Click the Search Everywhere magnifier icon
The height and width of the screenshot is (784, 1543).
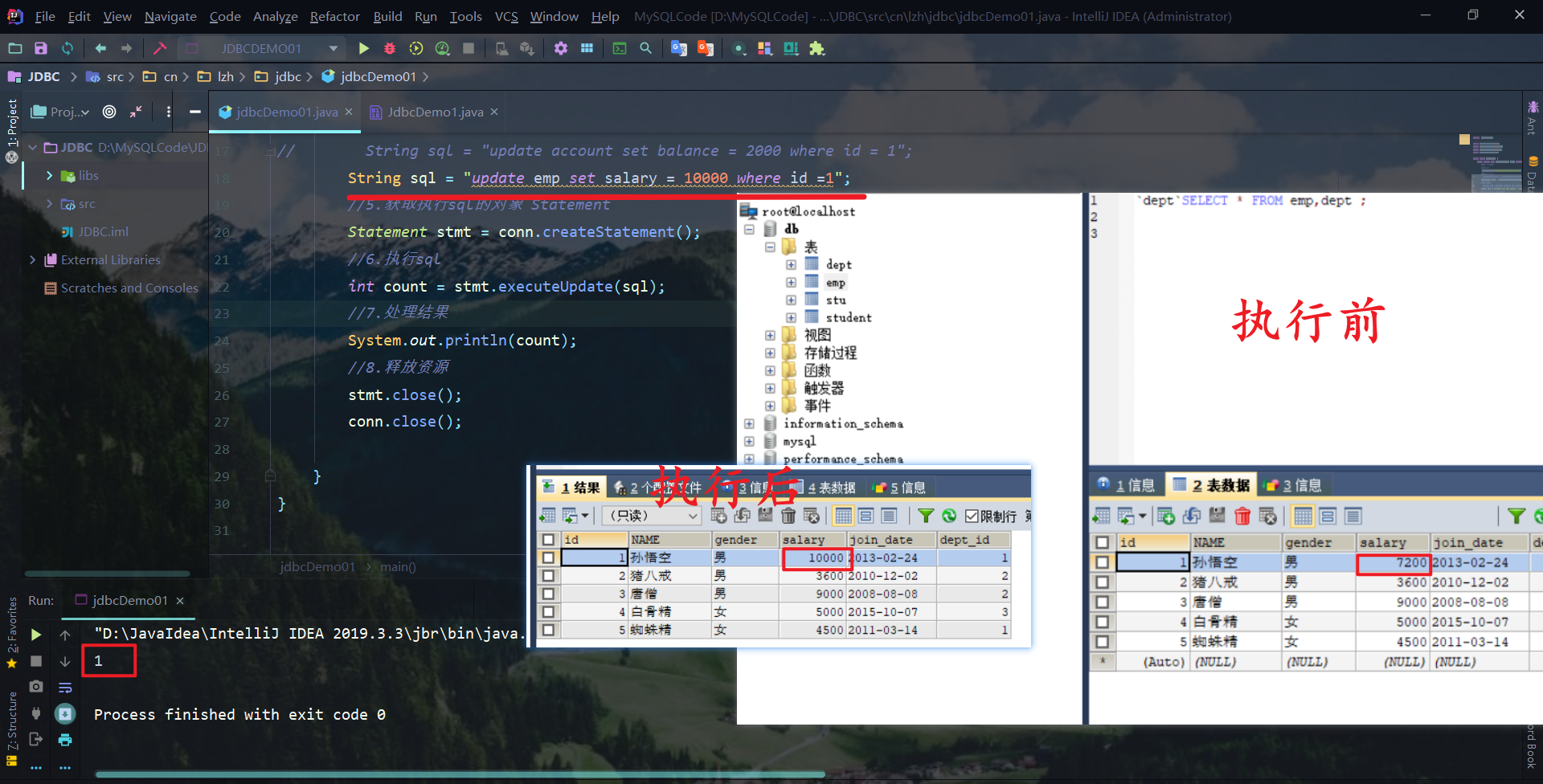tap(645, 48)
